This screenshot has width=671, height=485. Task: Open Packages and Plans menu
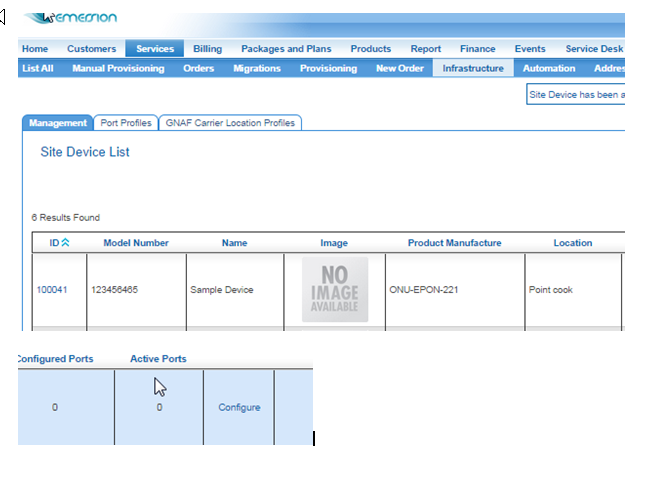286,49
